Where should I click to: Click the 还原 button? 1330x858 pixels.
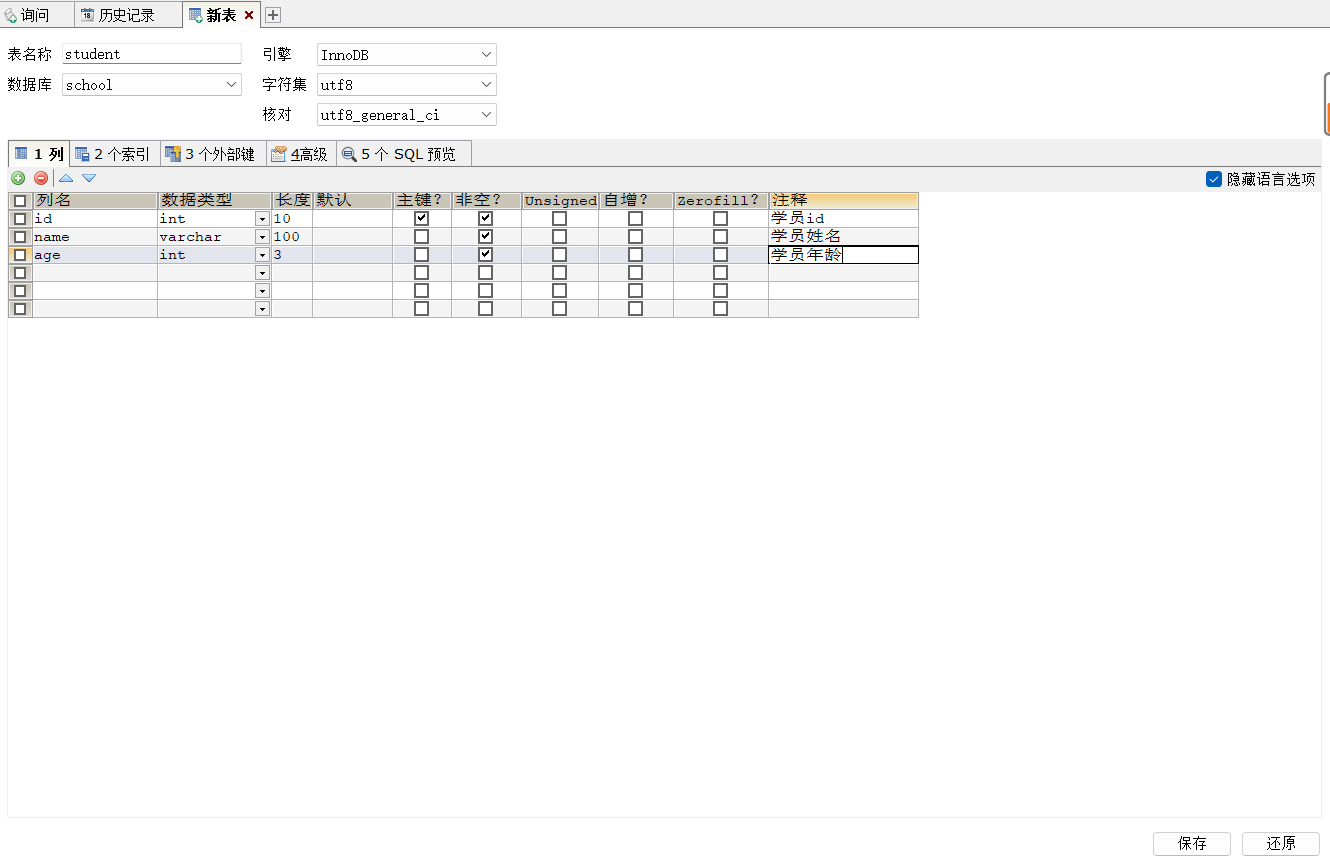(1281, 843)
